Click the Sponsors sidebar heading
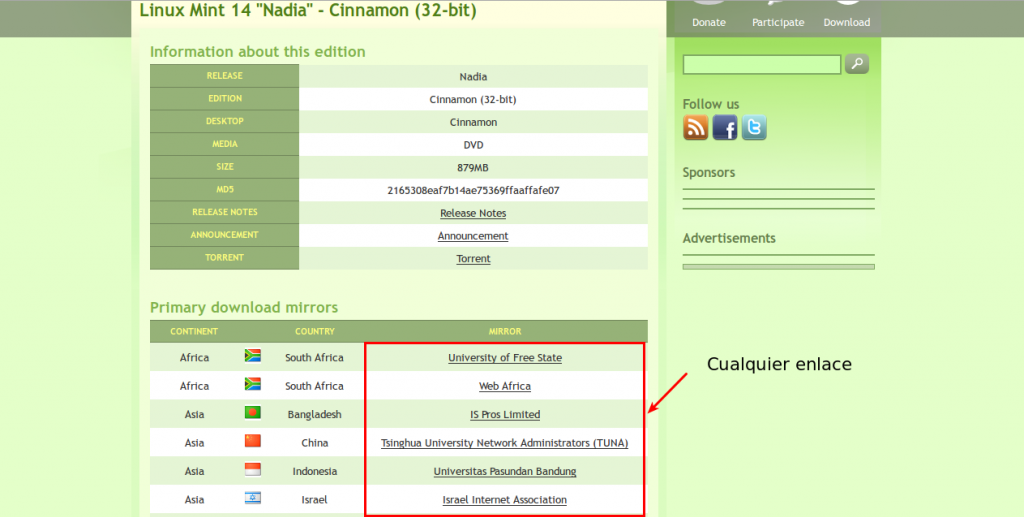Viewport: 1024px width, 517px height. [709, 172]
